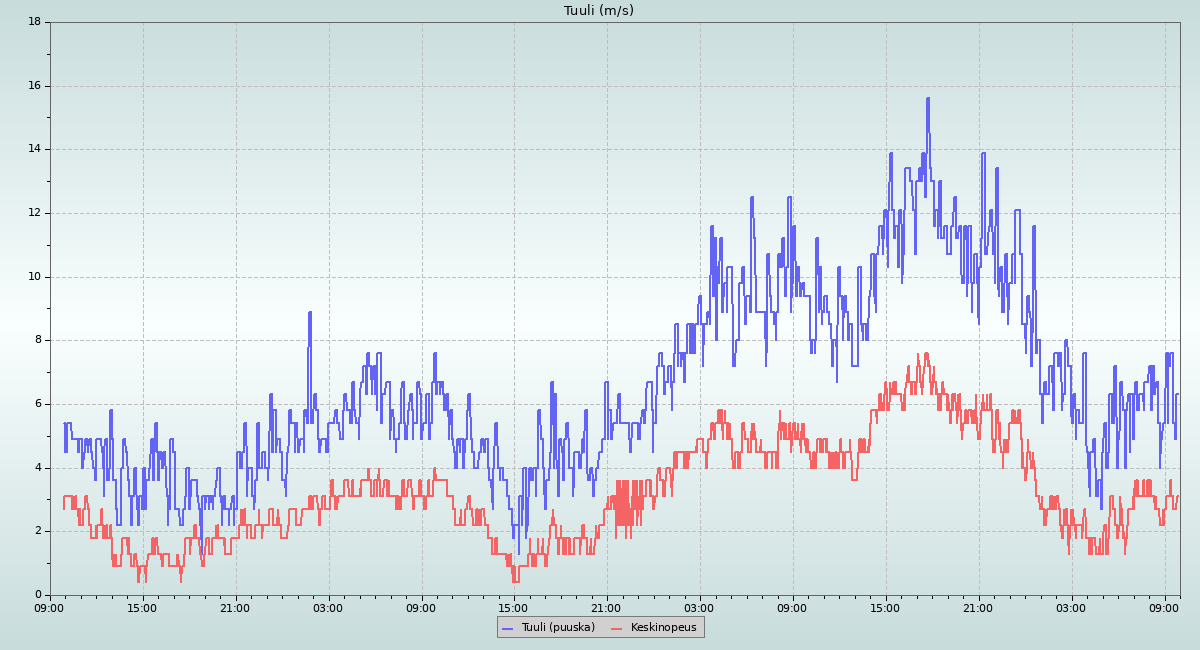The image size is (1200, 650).
Task: Click the y-axis label 14
Action: point(34,149)
